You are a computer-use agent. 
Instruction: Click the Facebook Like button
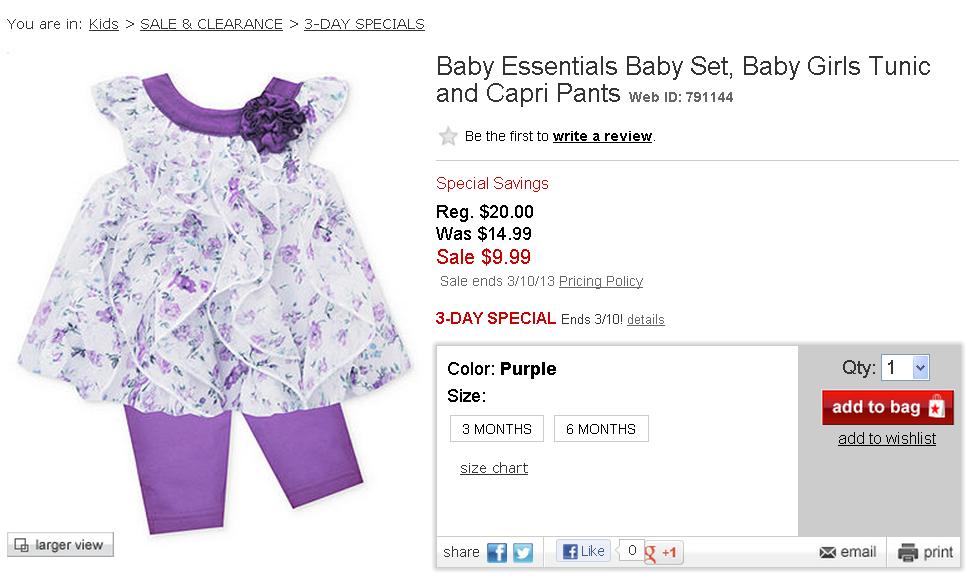tap(583, 551)
